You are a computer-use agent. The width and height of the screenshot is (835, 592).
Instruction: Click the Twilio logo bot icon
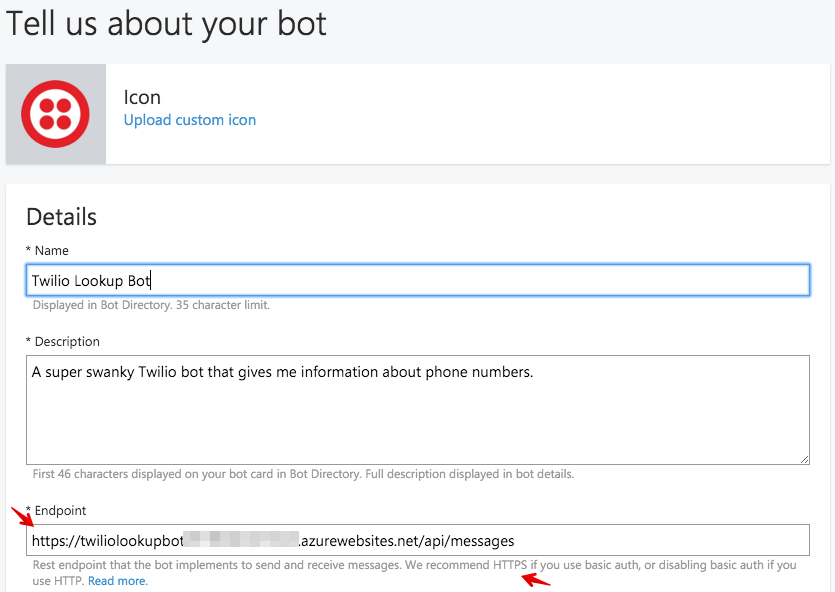(x=55, y=114)
